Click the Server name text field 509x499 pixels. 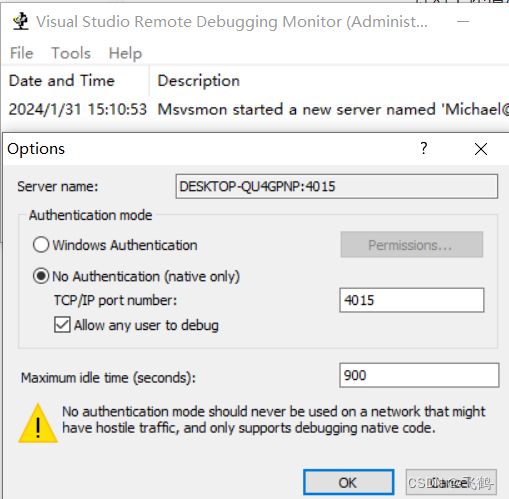(x=337, y=186)
